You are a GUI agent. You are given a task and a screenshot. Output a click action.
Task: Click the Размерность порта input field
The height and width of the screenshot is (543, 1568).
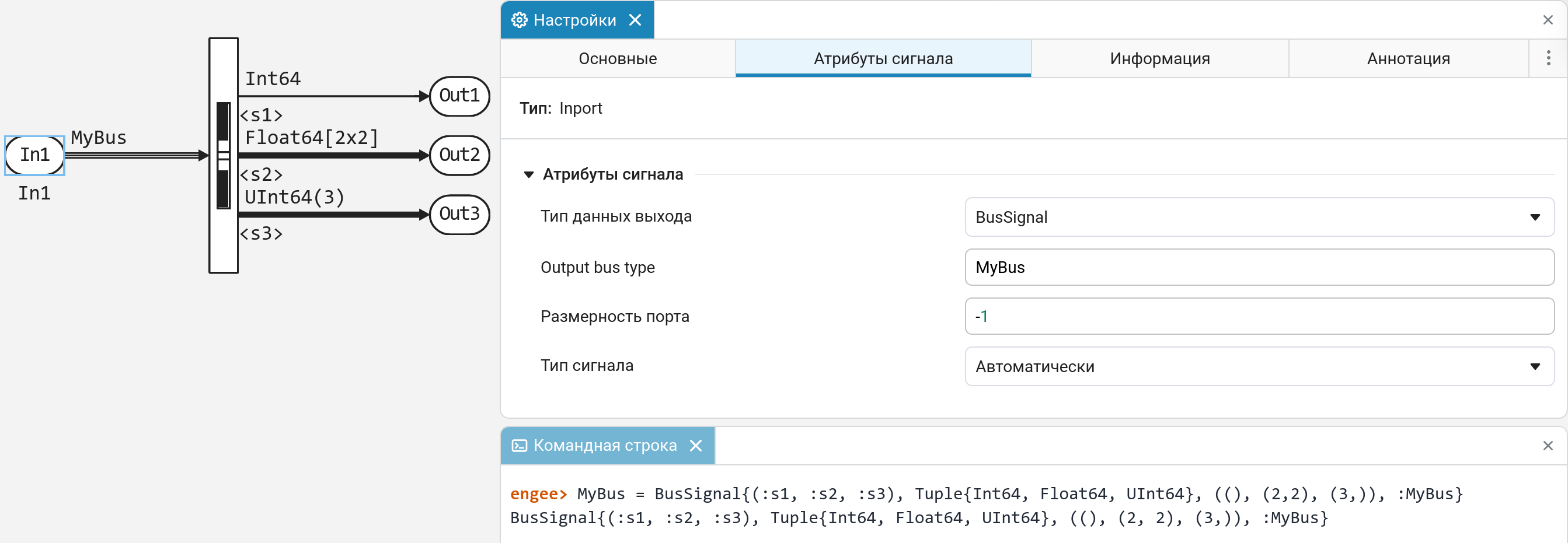[x=1259, y=316]
